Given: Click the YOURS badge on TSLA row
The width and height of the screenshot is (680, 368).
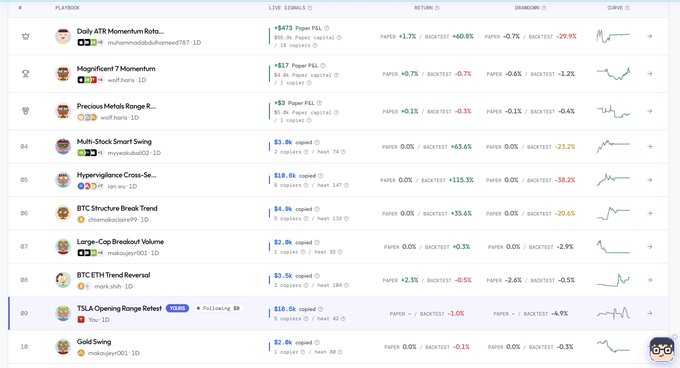Looking at the screenshot, I should click(x=177, y=308).
